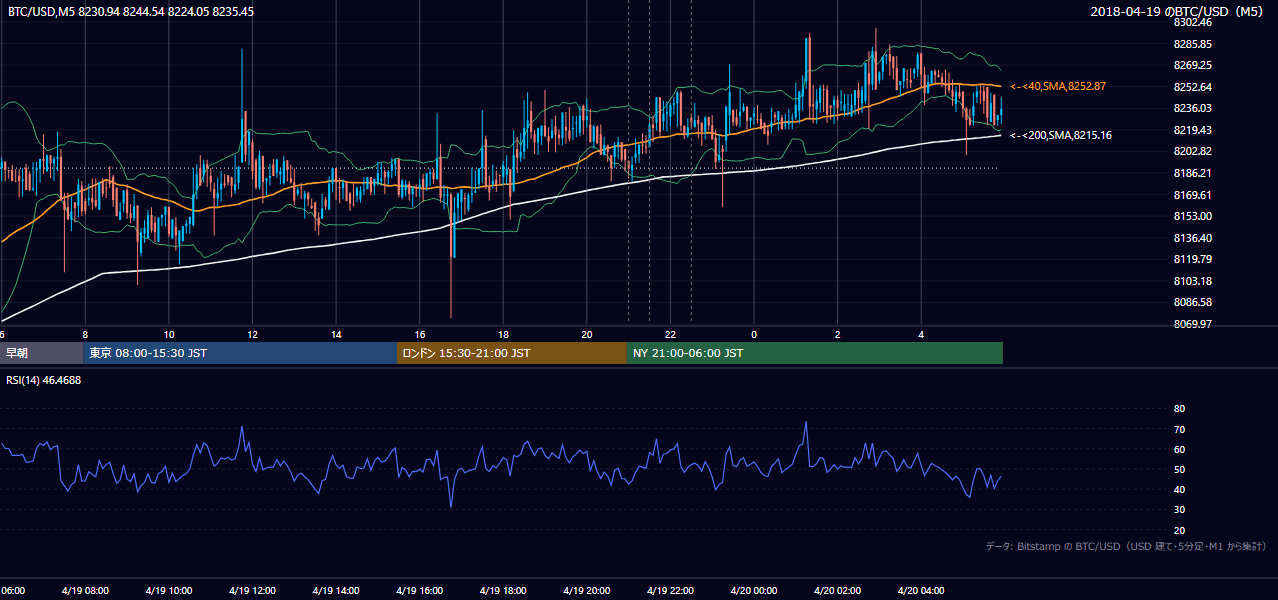Click the 4/19 20:00 date label
This screenshot has width=1278, height=600.
coord(585,591)
